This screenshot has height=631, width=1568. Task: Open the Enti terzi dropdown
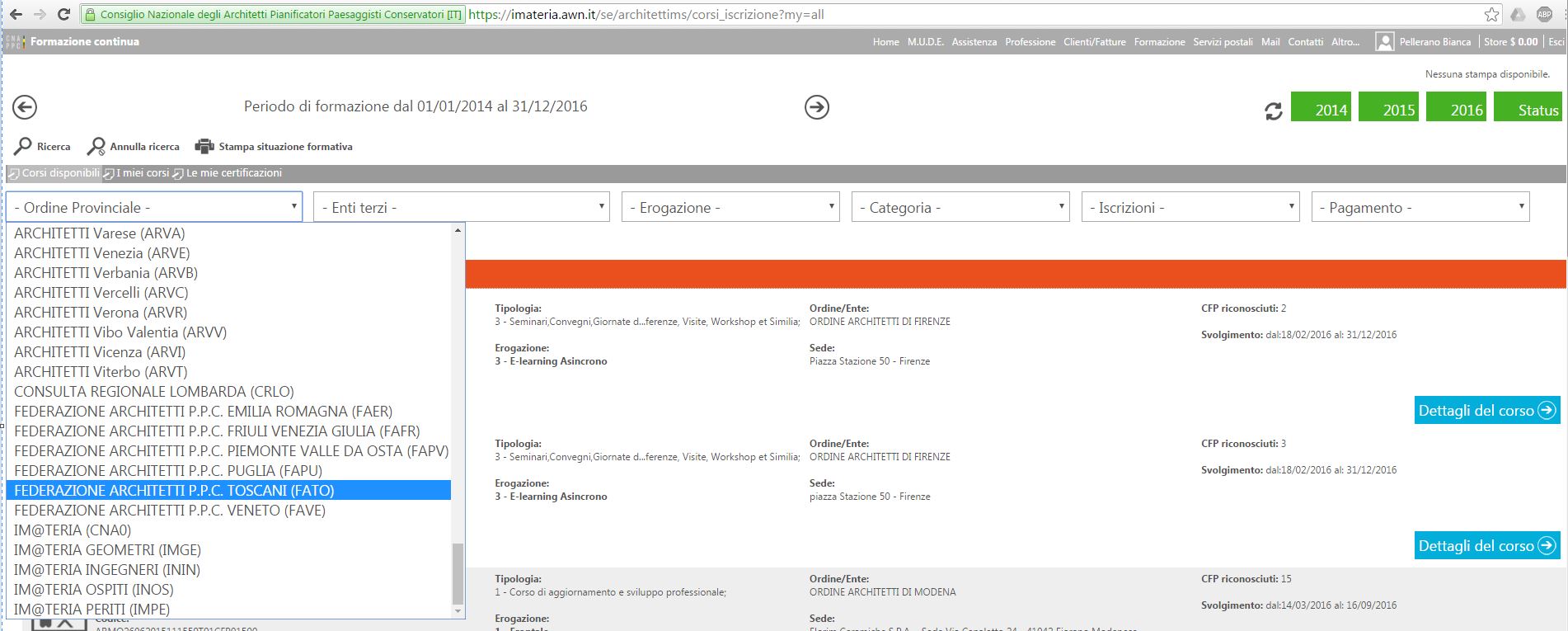point(461,207)
